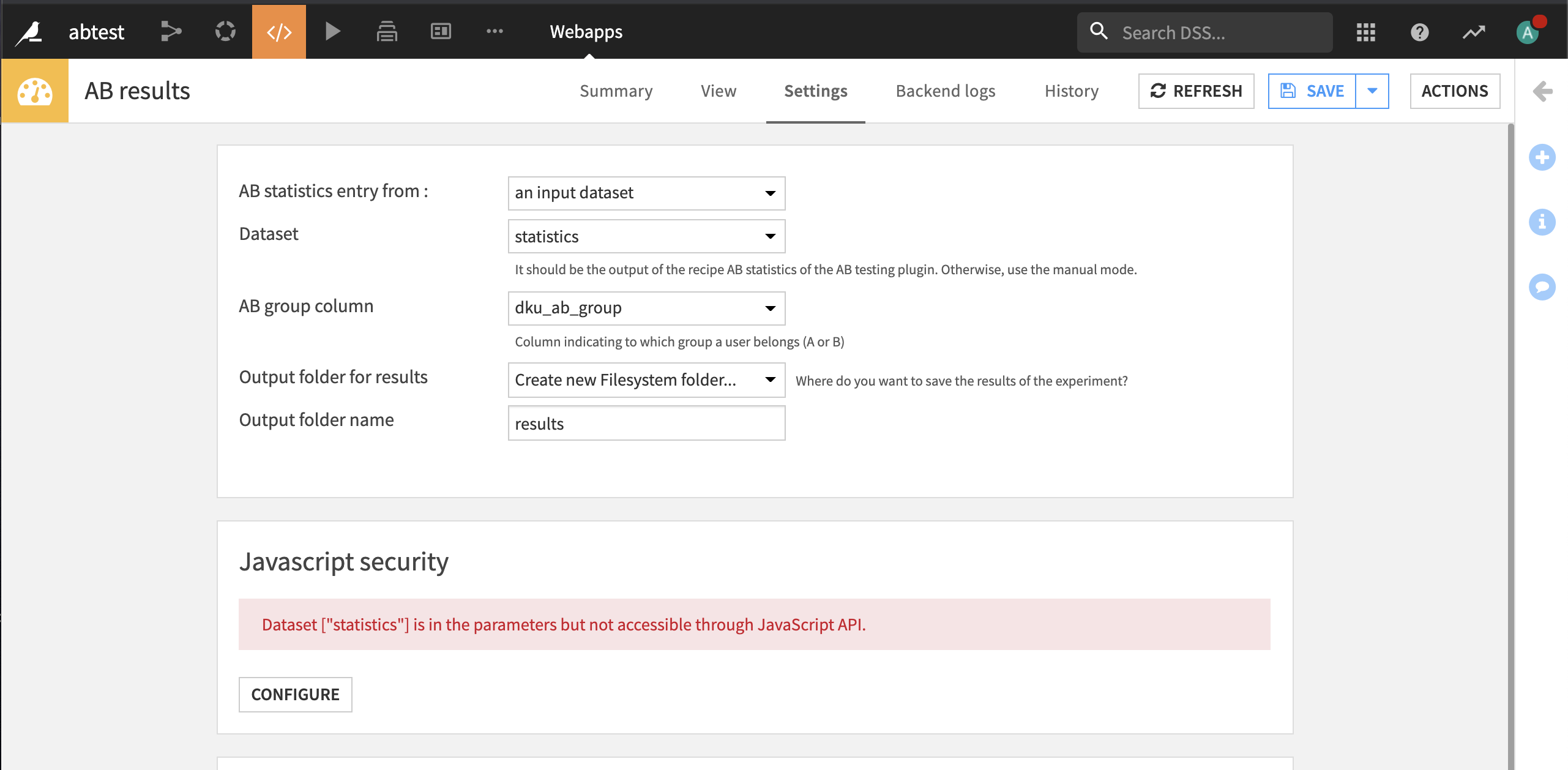This screenshot has width=1568, height=770.
Task: Open the circular Lab/analysis icon
Action: point(225,31)
